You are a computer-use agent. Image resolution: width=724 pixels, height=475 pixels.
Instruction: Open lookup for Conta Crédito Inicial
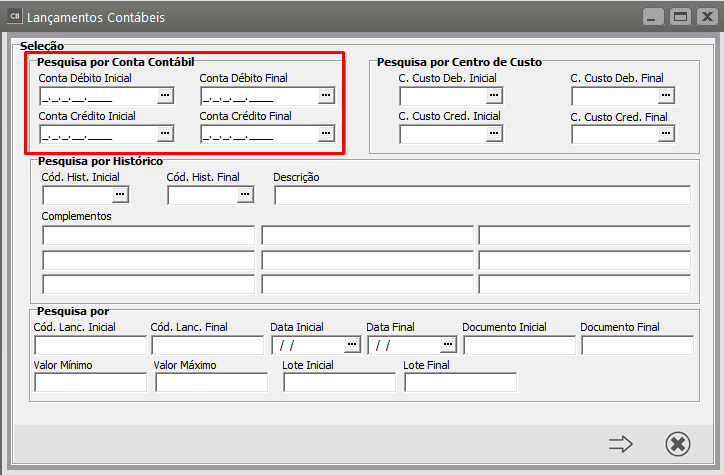pos(166,134)
